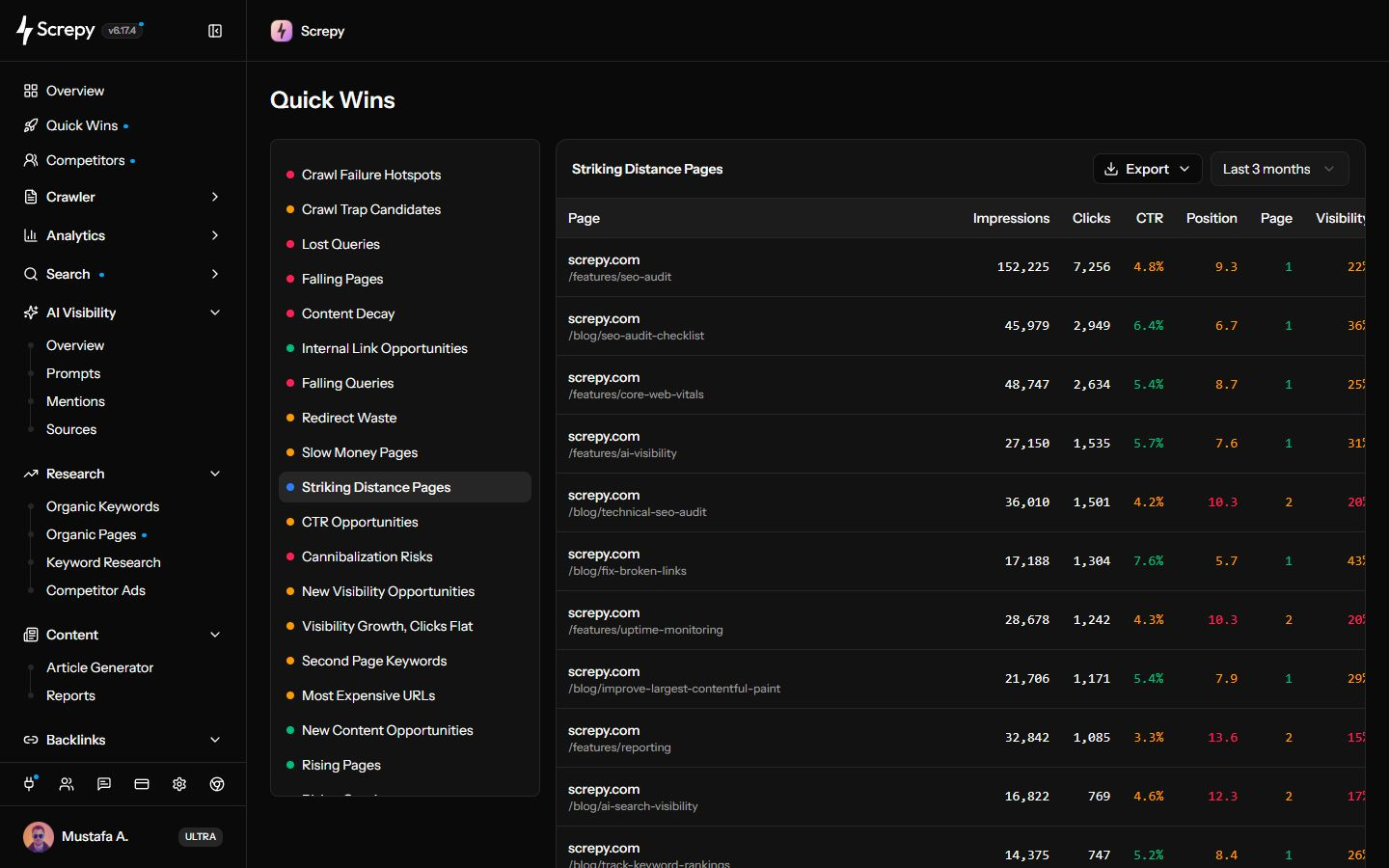Click the ULTRA plan badge
The image size is (1389, 868).
pyautogui.click(x=201, y=836)
